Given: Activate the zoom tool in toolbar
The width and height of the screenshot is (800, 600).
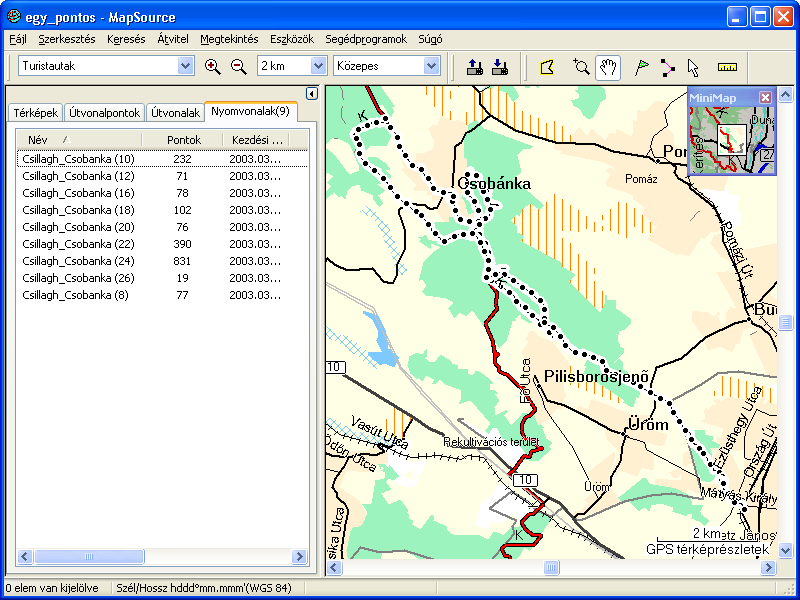Looking at the screenshot, I should point(580,67).
